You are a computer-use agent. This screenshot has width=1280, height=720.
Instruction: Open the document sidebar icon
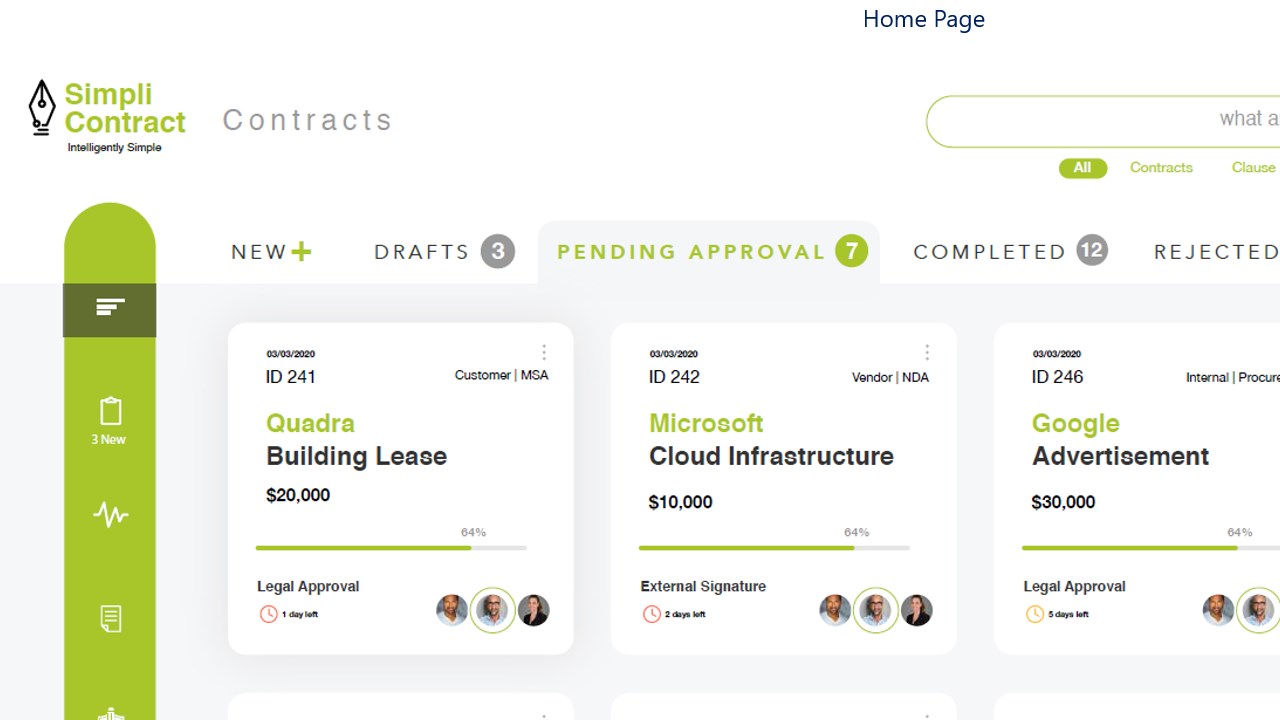tap(111, 619)
